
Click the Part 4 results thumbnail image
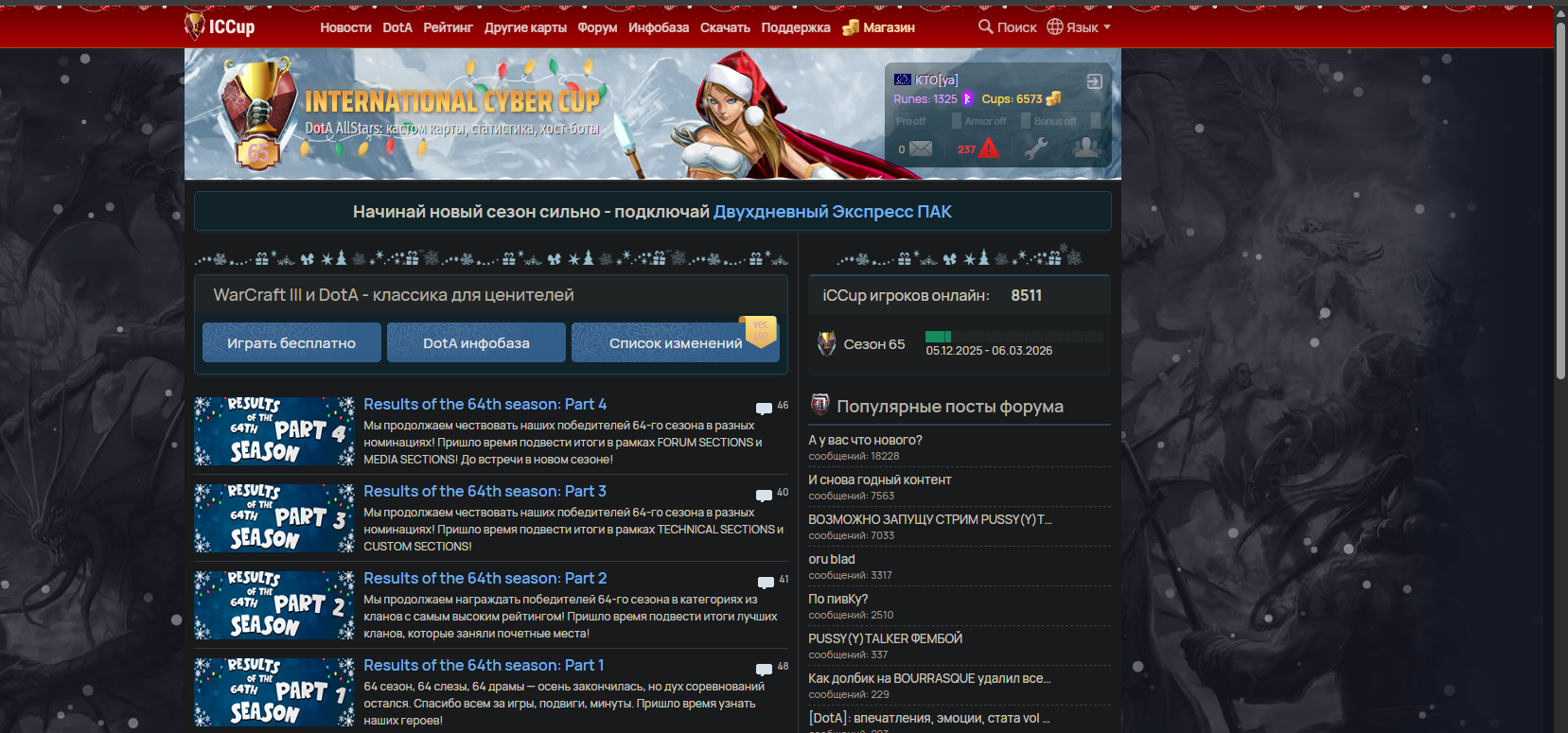point(274,431)
